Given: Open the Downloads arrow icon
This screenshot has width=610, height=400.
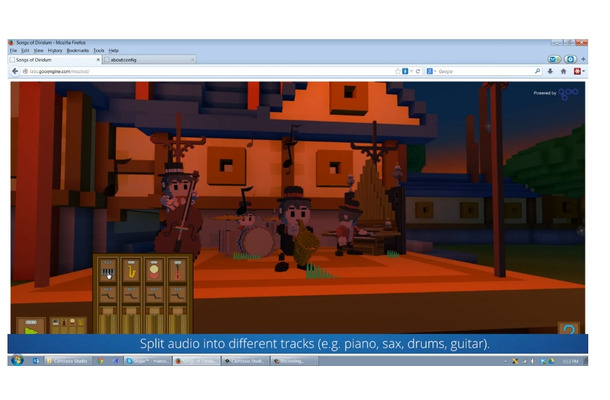Looking at the screenshot, I should coord(550,71).
